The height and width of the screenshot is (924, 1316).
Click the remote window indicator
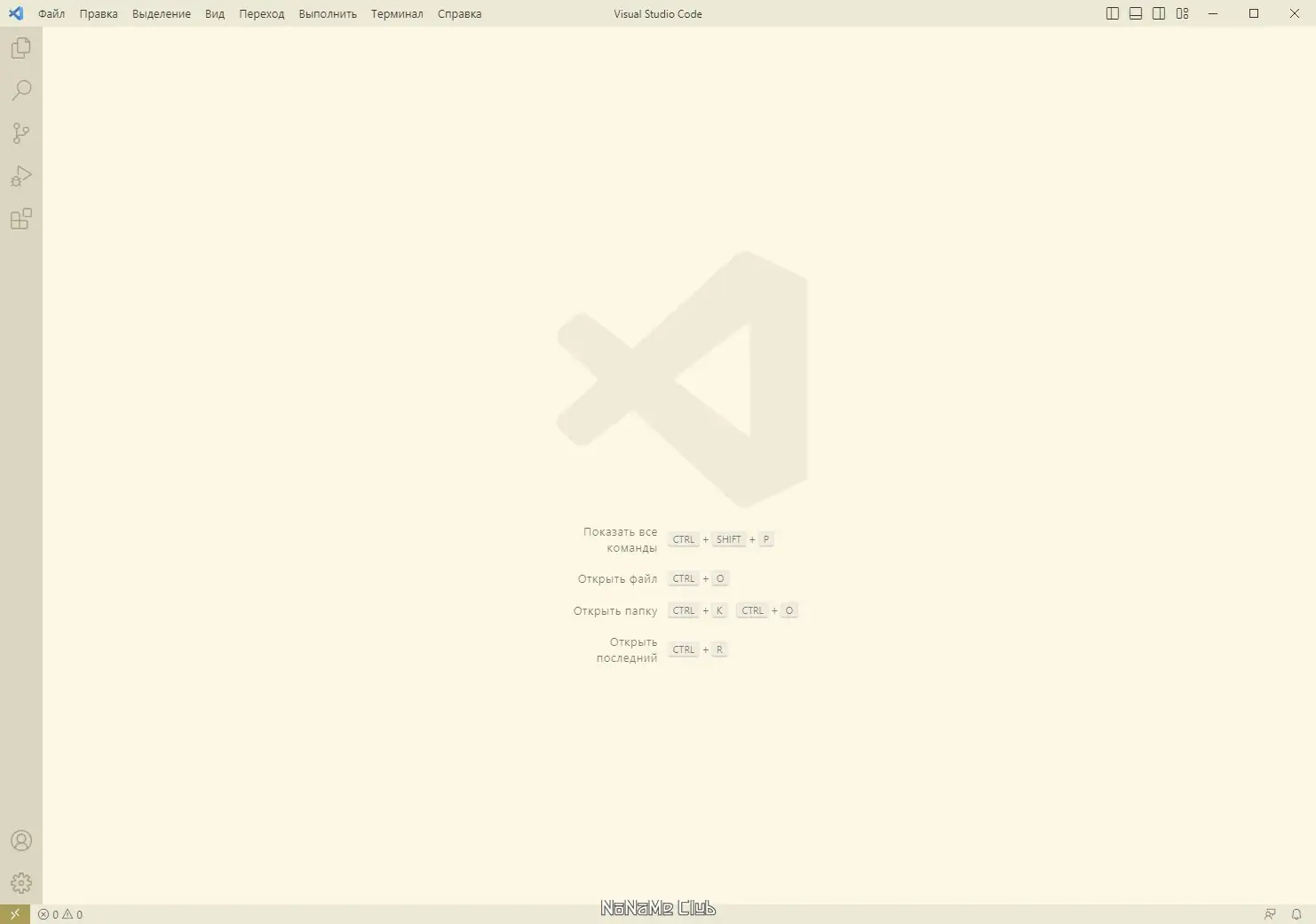pyautogui.click(x=15, y=914)
